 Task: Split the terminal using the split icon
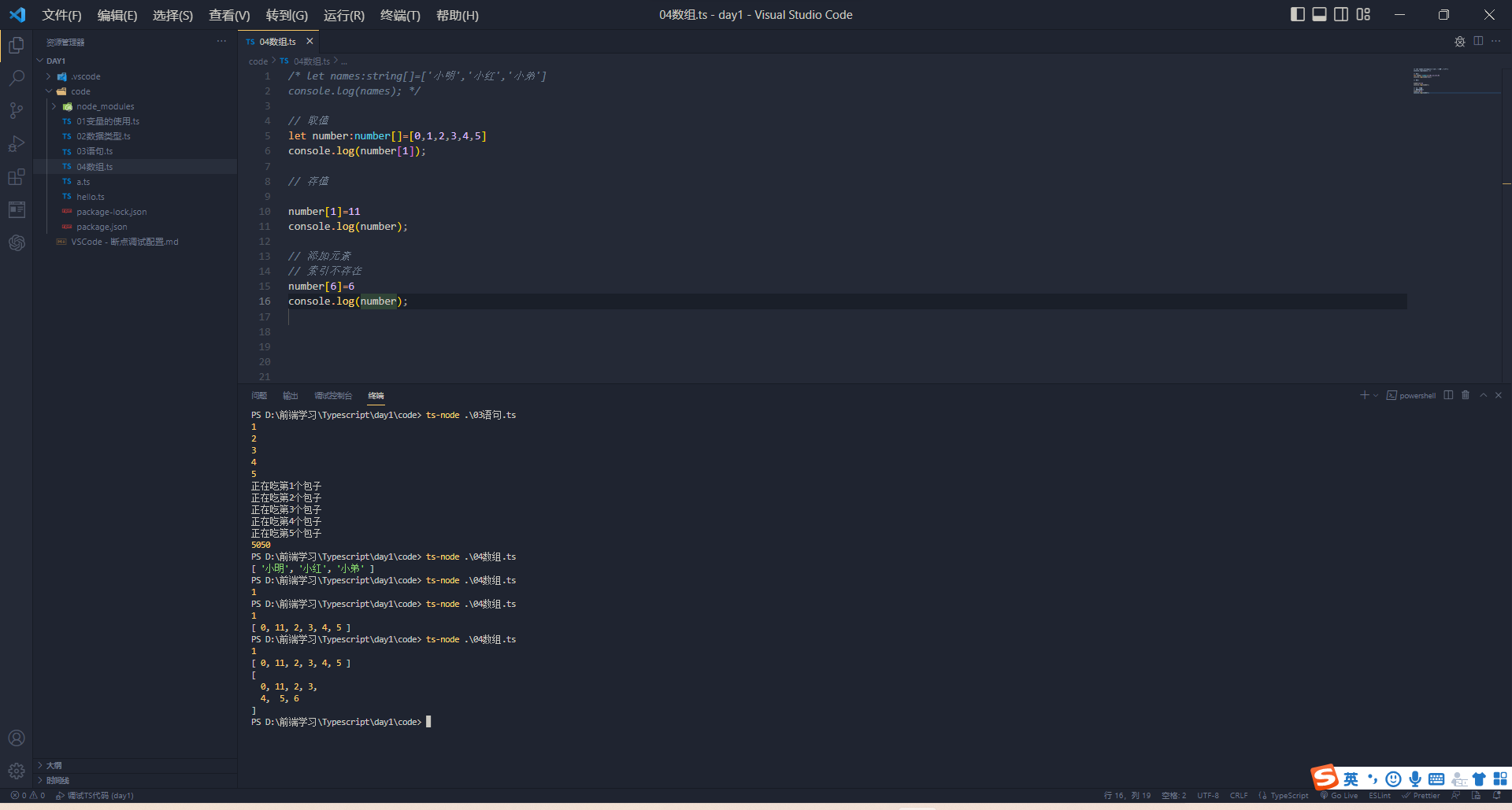click(x=1449, y=395)
